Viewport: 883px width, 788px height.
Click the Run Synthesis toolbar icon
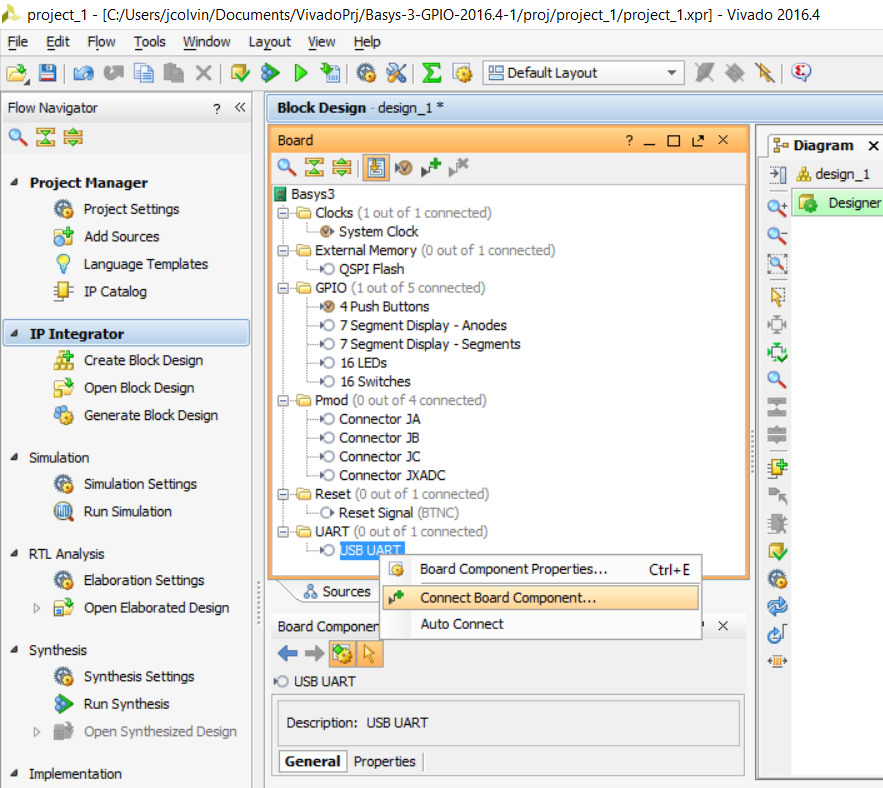(x=270, y=73)
